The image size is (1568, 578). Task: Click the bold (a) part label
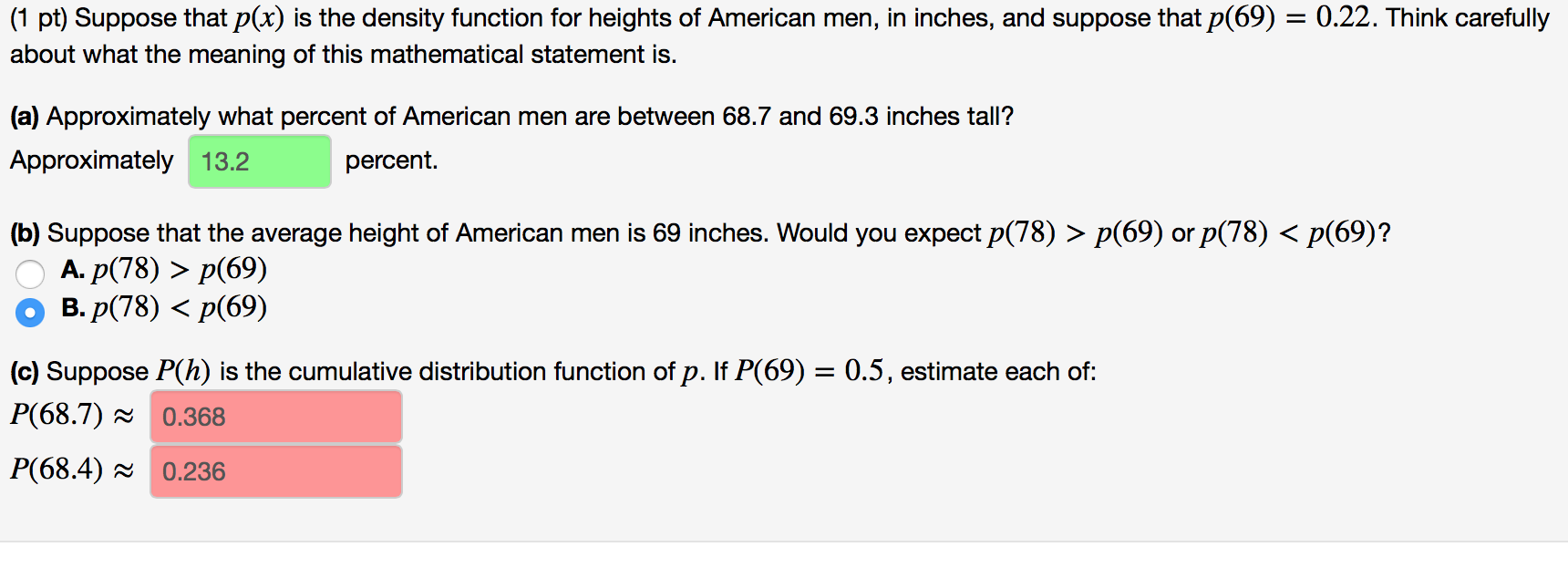25,117
